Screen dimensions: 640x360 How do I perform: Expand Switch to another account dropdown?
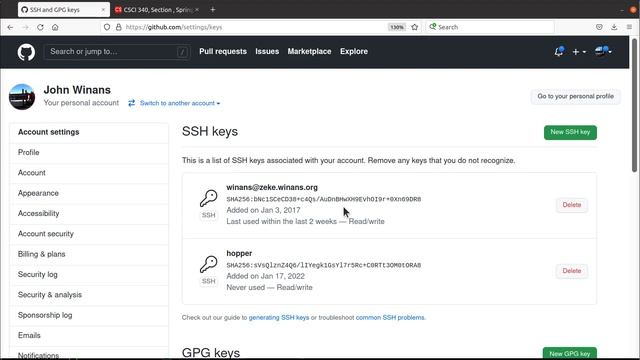pyautogui.click(x=180, y=103)
